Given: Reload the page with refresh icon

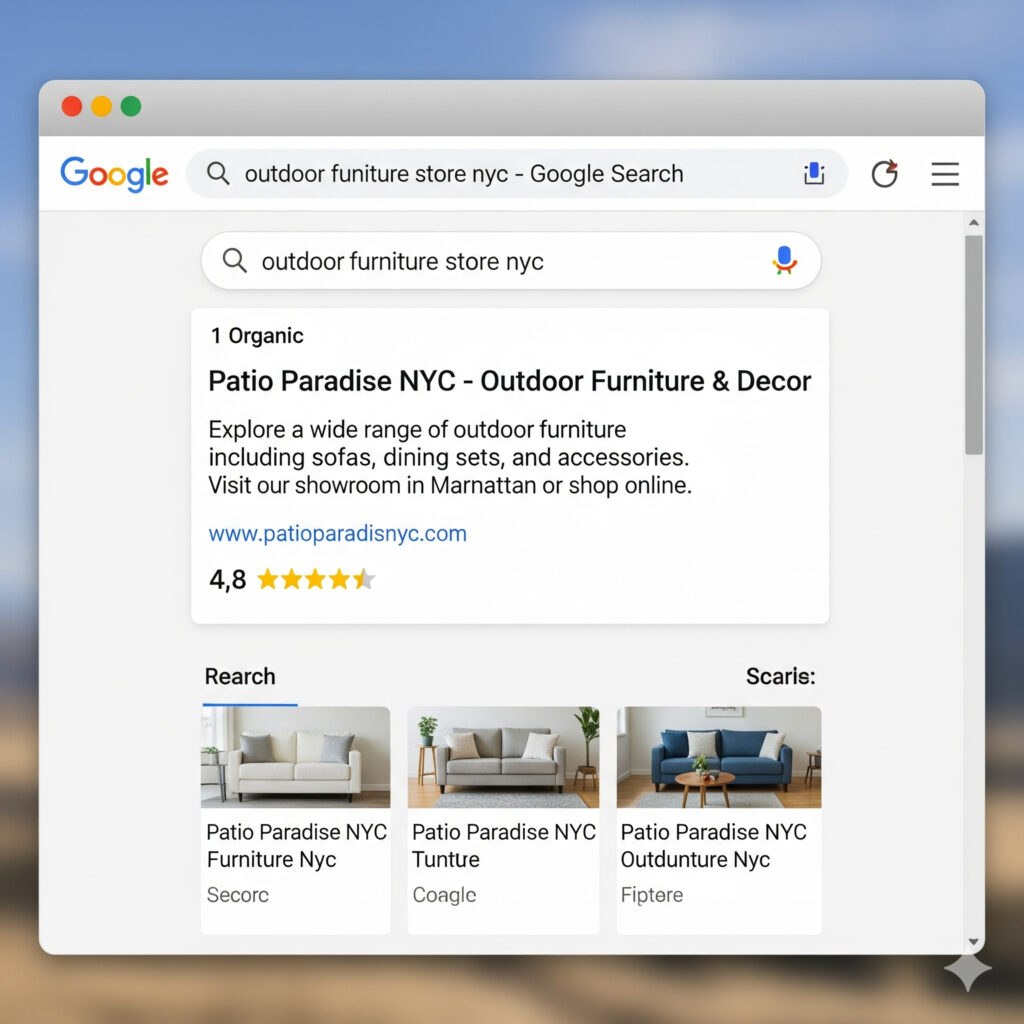Looking at the screenshot, I should click(885, 174).
